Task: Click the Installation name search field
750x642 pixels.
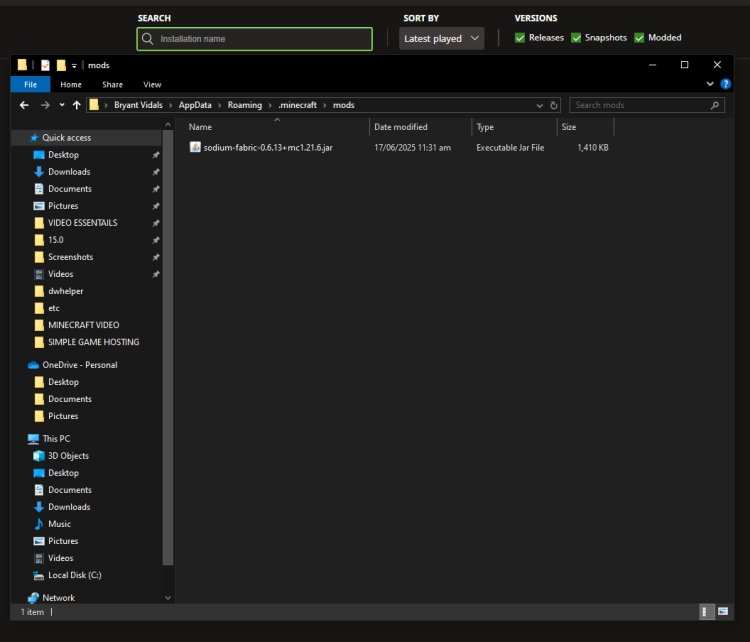Action: (x=254, y=39)
